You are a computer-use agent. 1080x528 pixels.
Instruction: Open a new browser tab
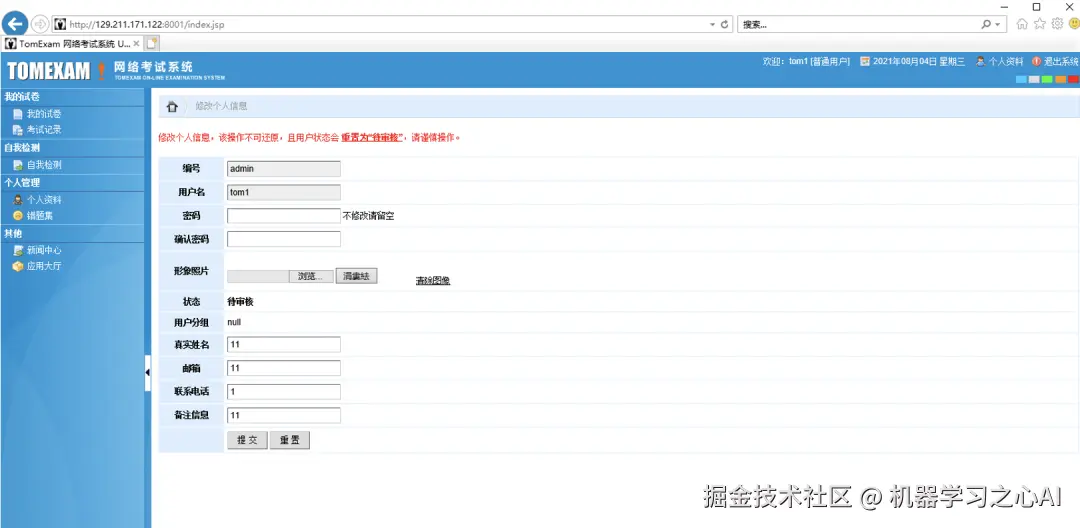click(152, 43)
